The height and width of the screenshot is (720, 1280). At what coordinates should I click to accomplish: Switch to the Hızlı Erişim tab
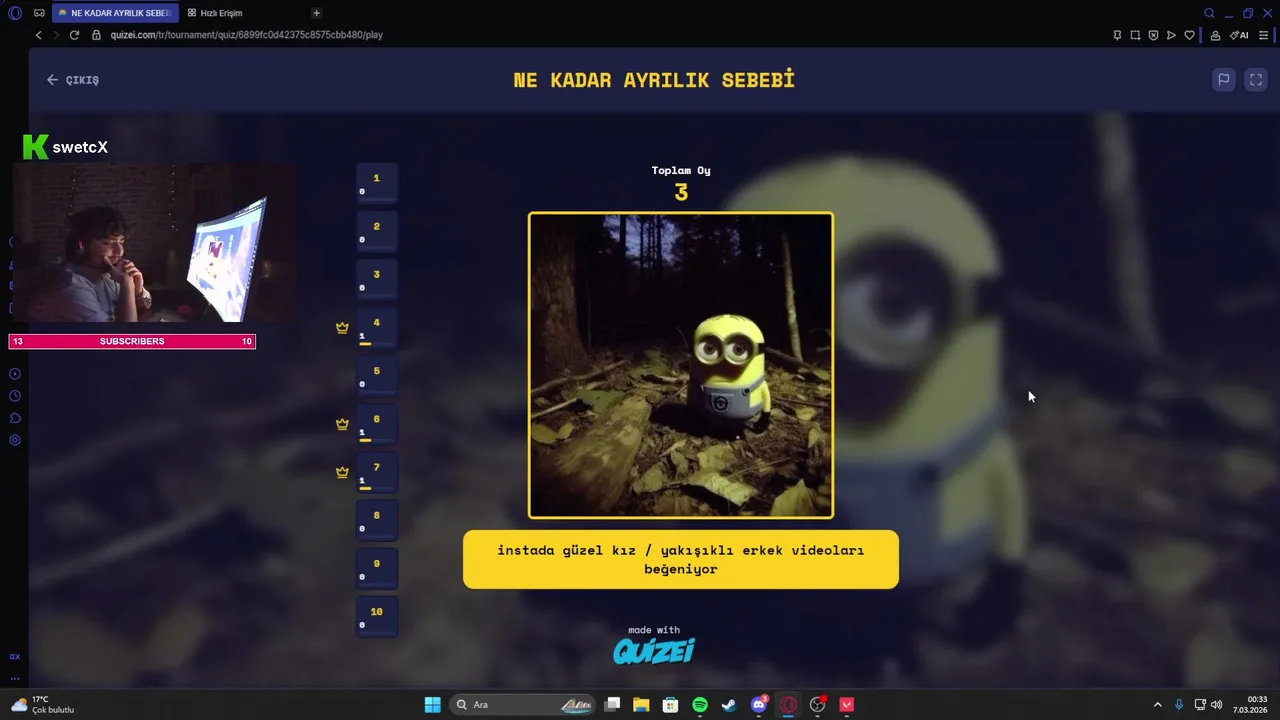click(x=215, y=13)
